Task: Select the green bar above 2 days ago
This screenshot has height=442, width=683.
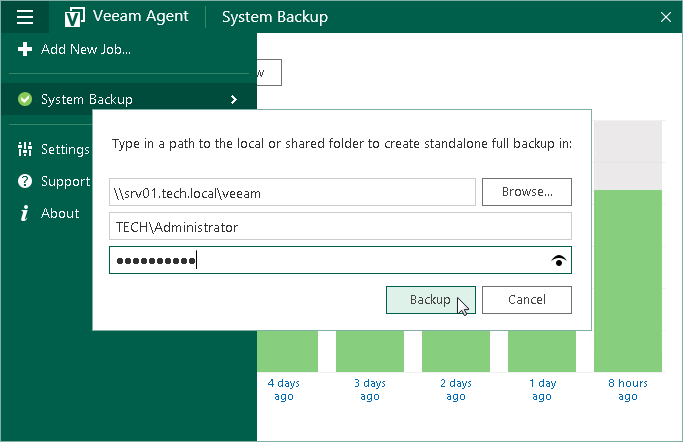Action: 456,351
